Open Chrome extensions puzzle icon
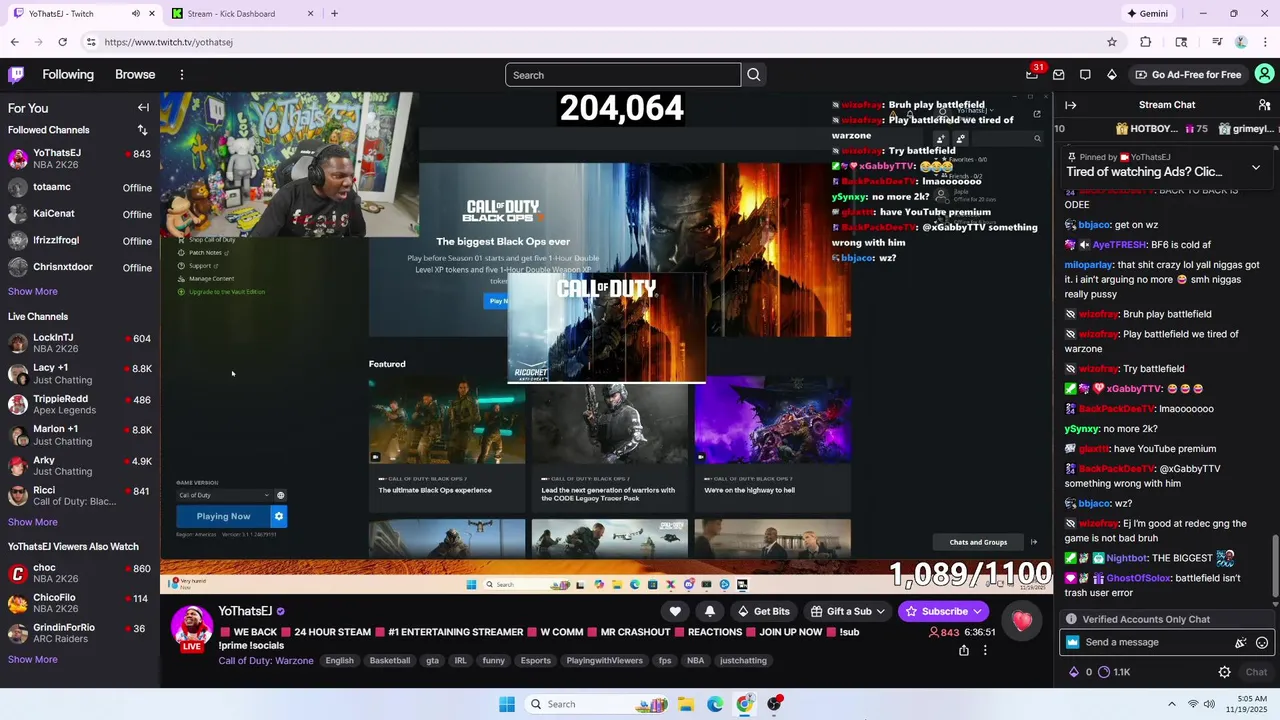This screenshot has height=720, width=1280. tap(1146, 42)
